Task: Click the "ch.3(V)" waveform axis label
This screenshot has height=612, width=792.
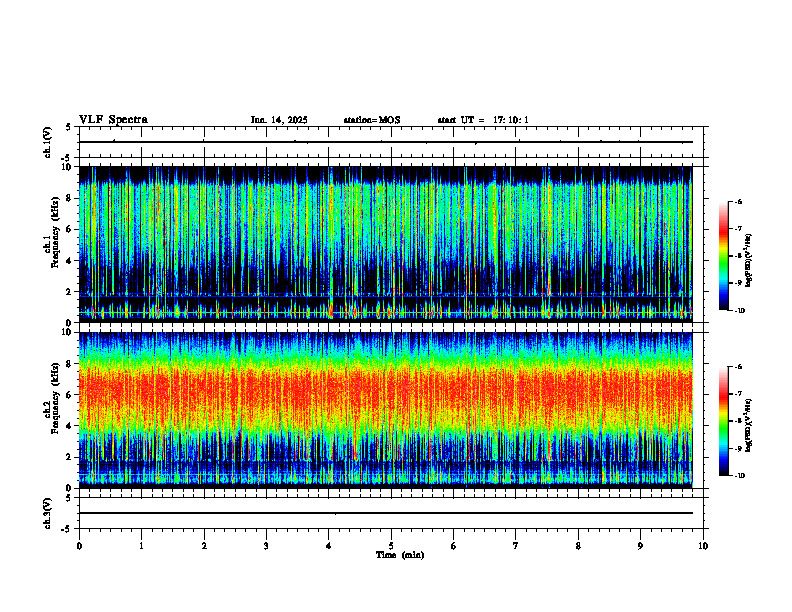Action: click(x=47, y=513)
